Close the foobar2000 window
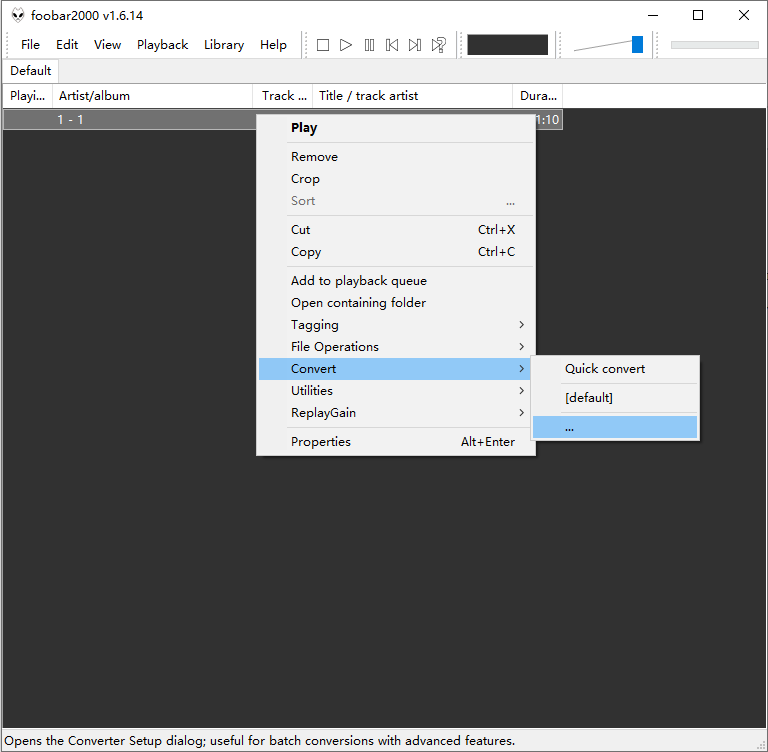The width and height of the screenshot is (768, 752). (x=744, y=15)
